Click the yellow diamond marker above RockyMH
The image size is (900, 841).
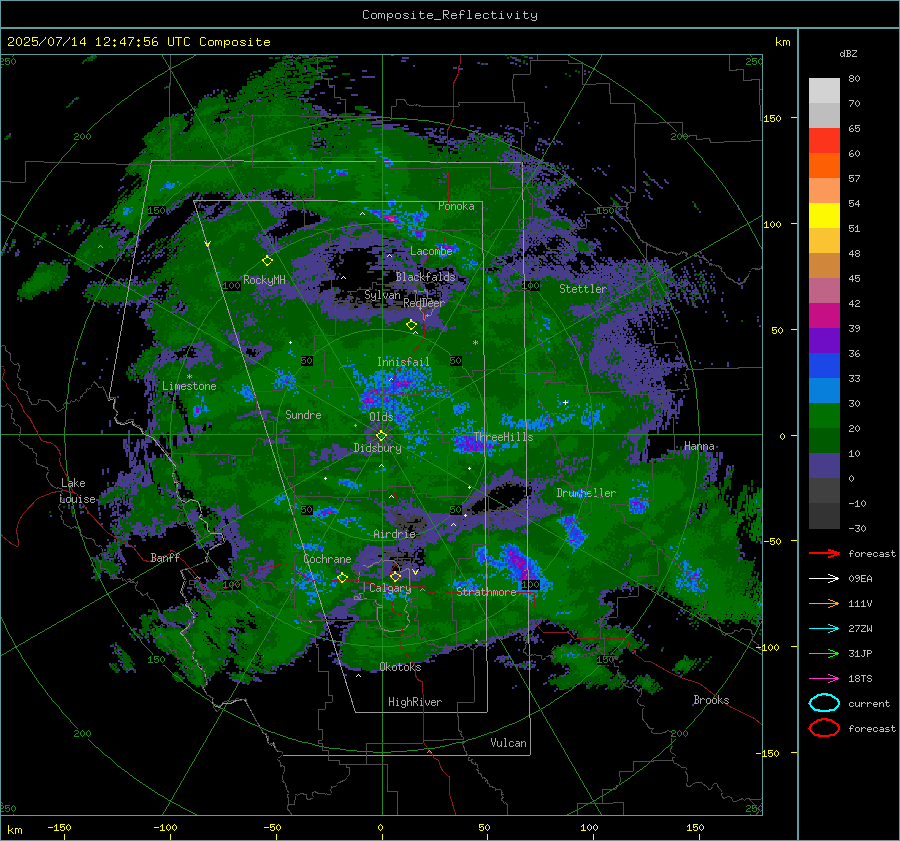click(x=267, y=261)
